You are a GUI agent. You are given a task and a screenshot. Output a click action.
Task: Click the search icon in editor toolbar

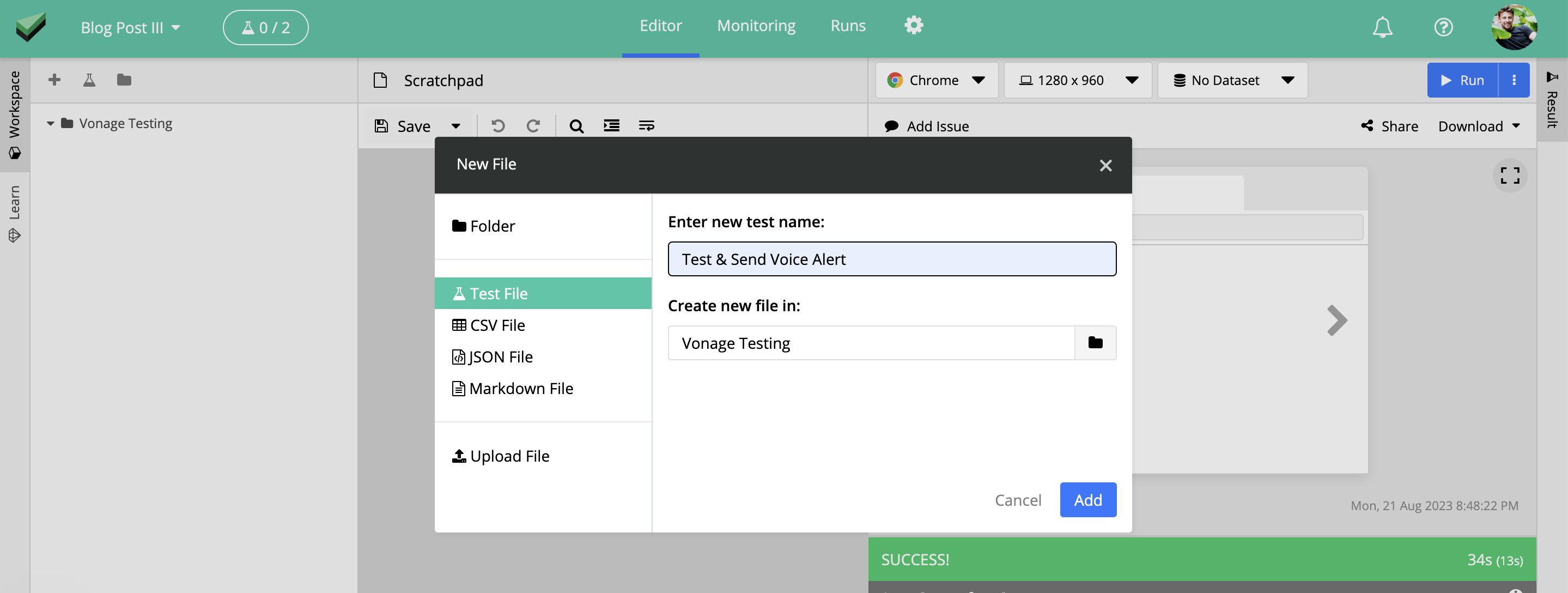[576, 126]
